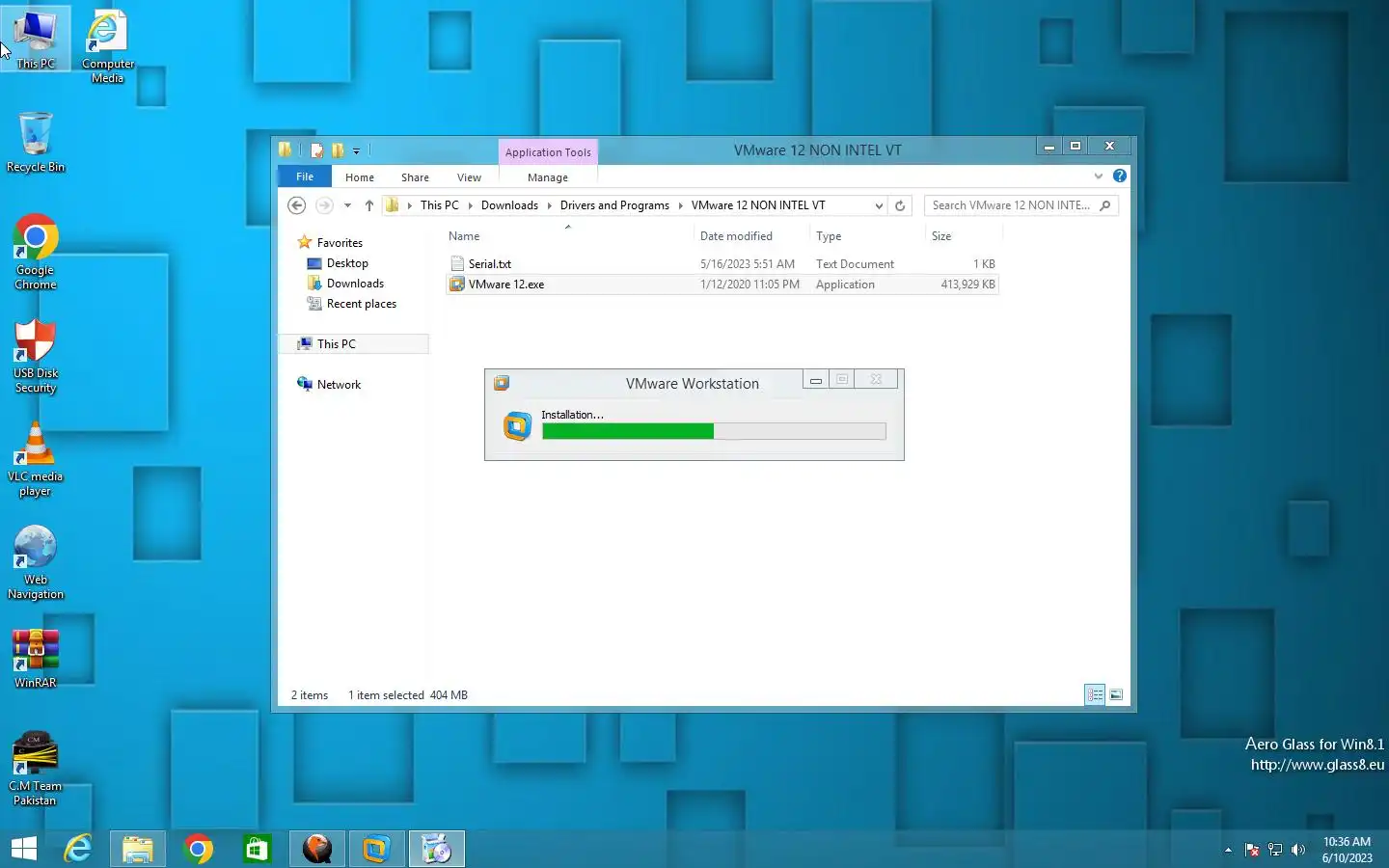
Task: Open File Explorer from the taskbar
Action: click(x=138, y=849)
